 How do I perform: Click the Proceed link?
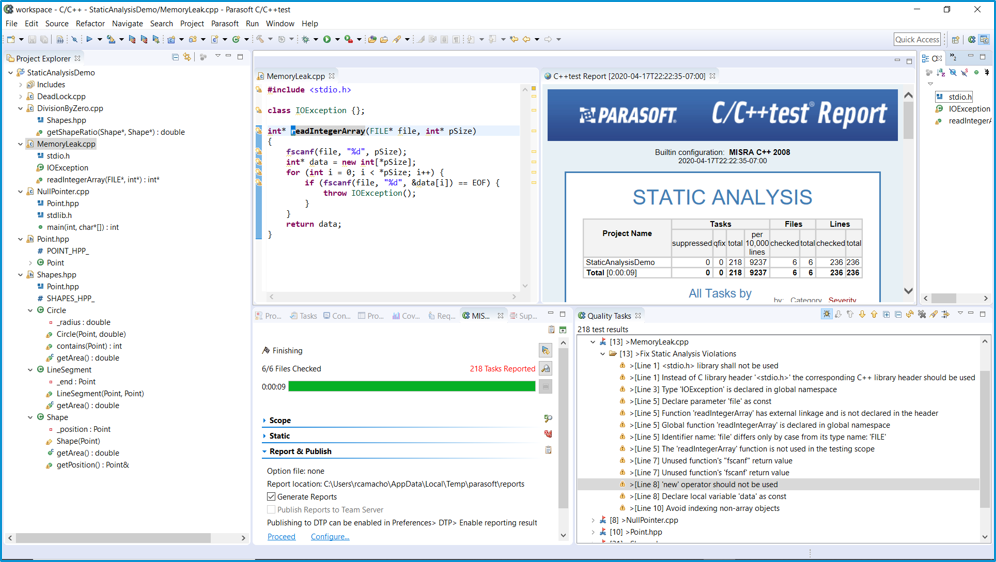(281, 537)
